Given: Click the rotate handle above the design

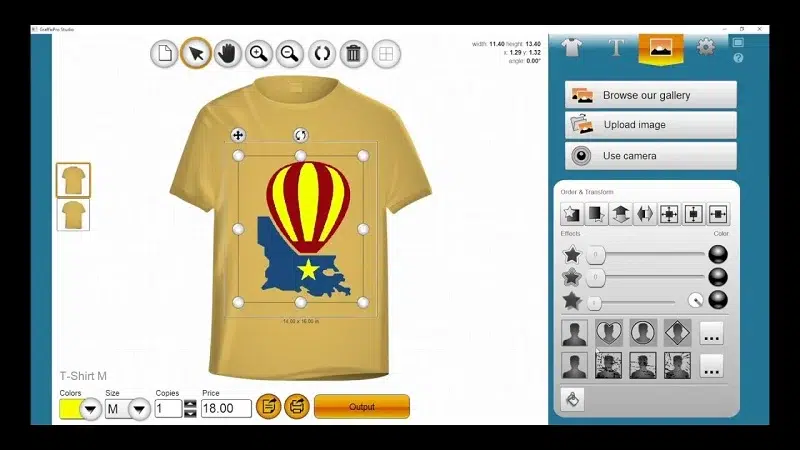Looking at the screenshot, I should (301, 135).
